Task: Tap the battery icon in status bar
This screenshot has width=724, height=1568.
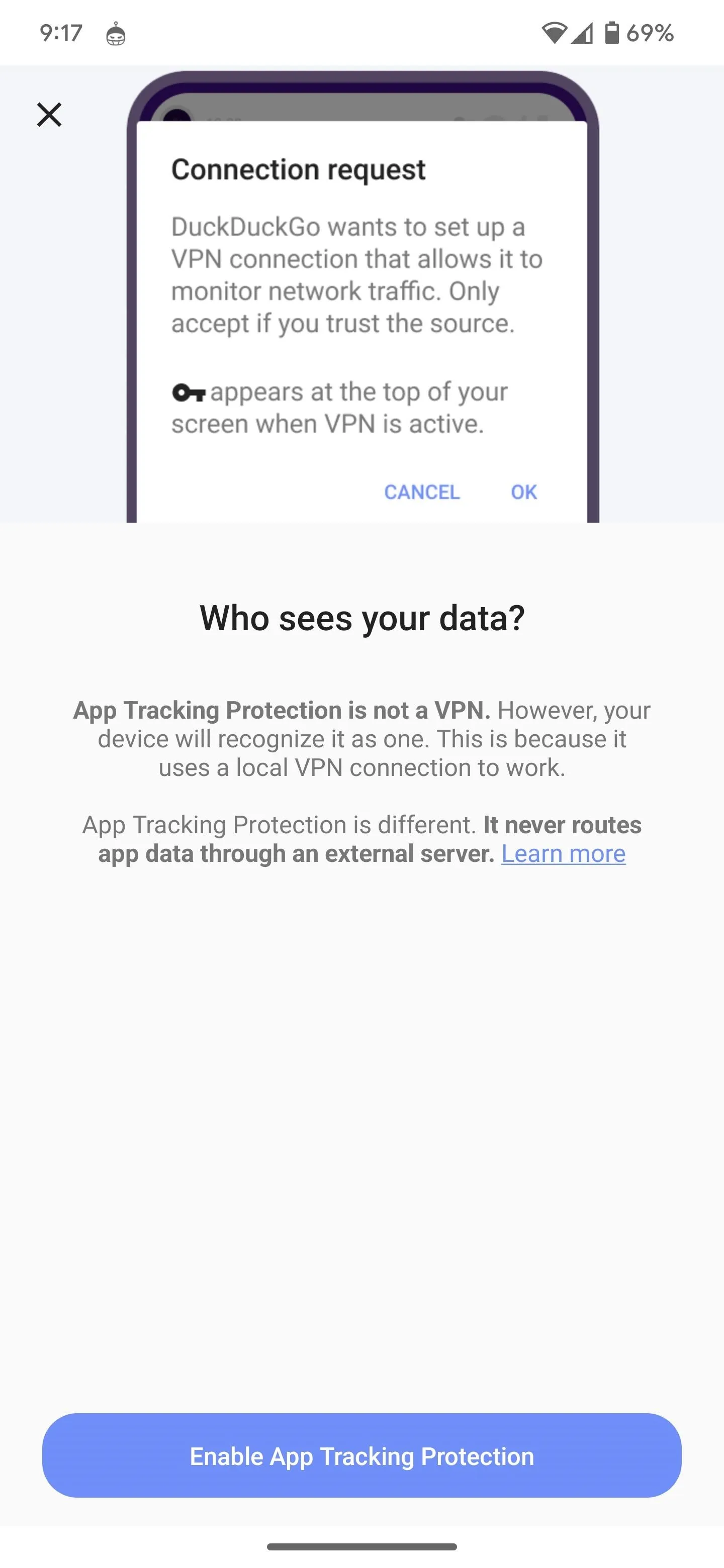Action: (611, 32)
